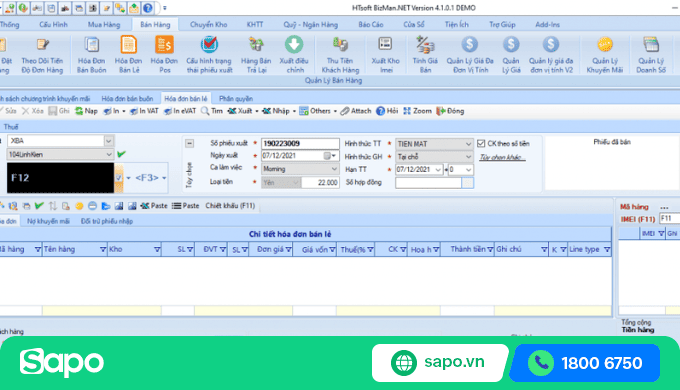Open the Báo Cáo ribbon tab
680x390 pixels.
371,24
